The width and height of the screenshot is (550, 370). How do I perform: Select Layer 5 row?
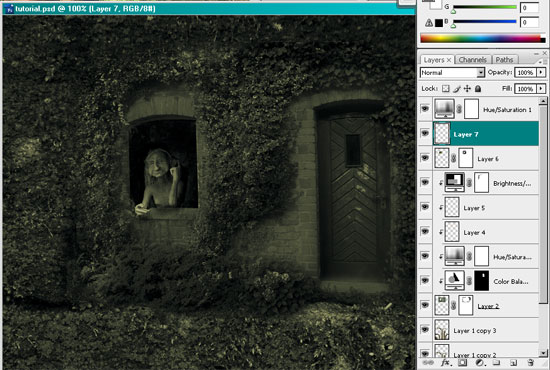486,208
